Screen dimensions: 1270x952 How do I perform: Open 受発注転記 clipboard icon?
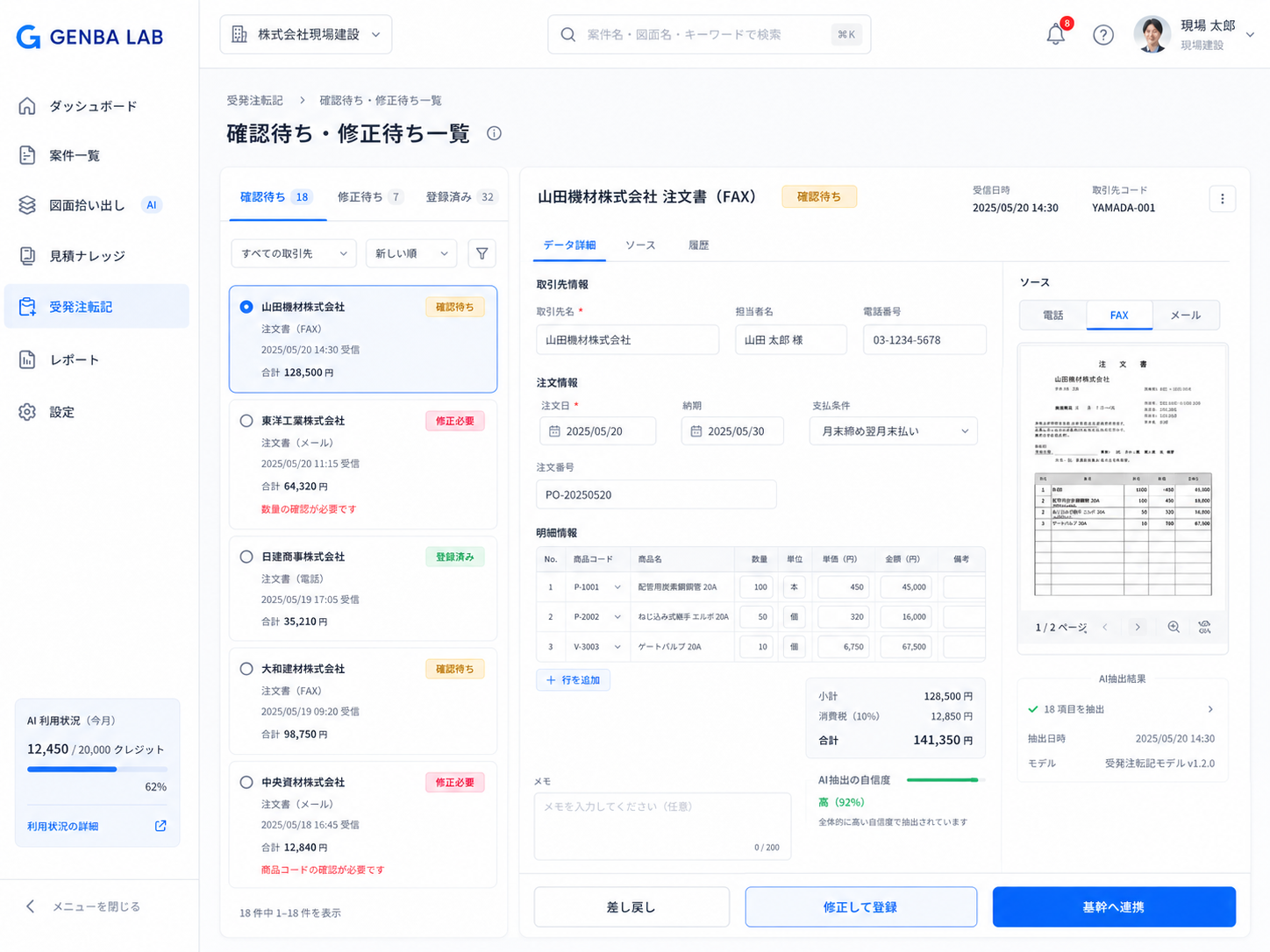point(27,307)
